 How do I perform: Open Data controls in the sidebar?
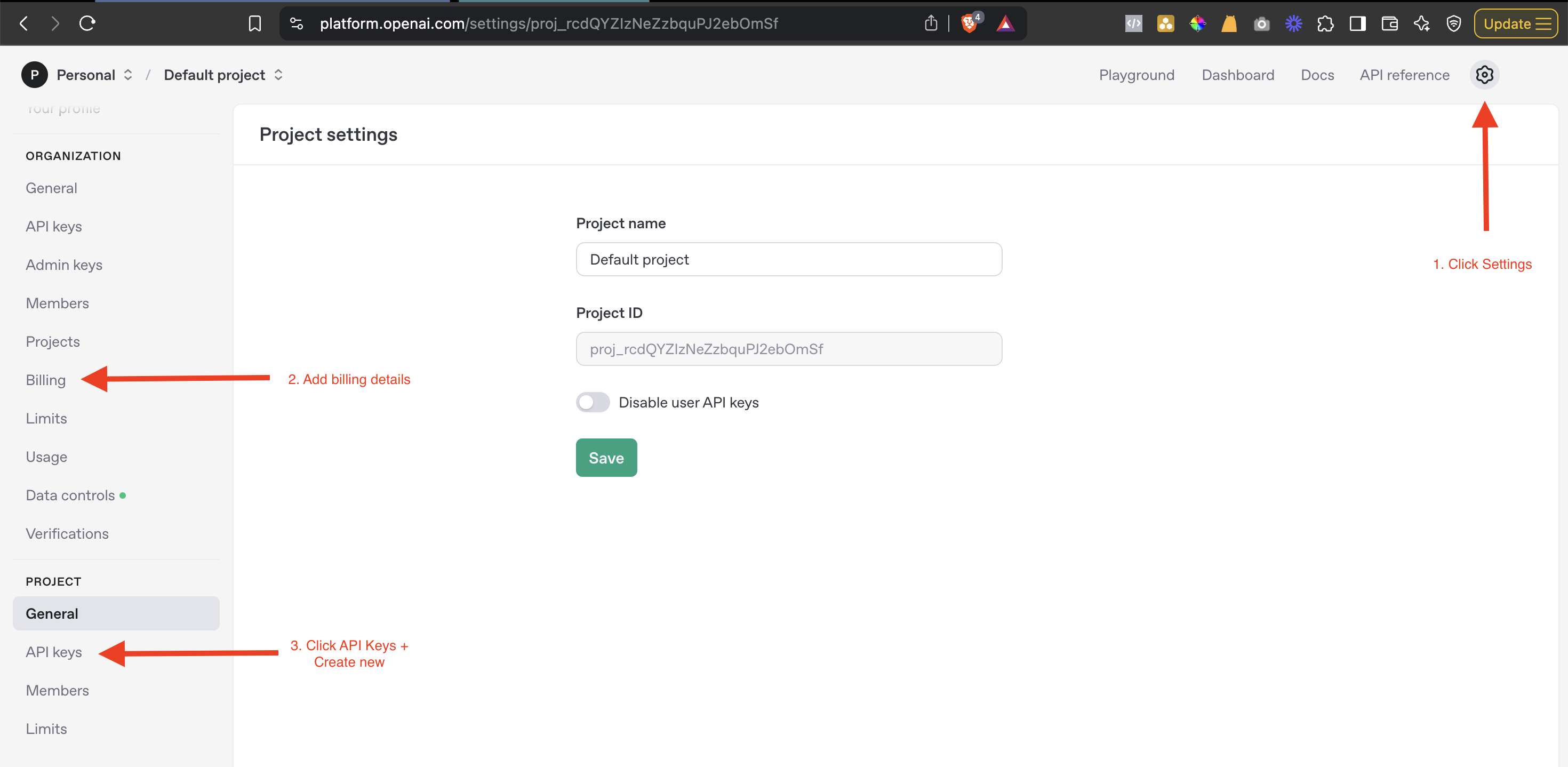70,495
